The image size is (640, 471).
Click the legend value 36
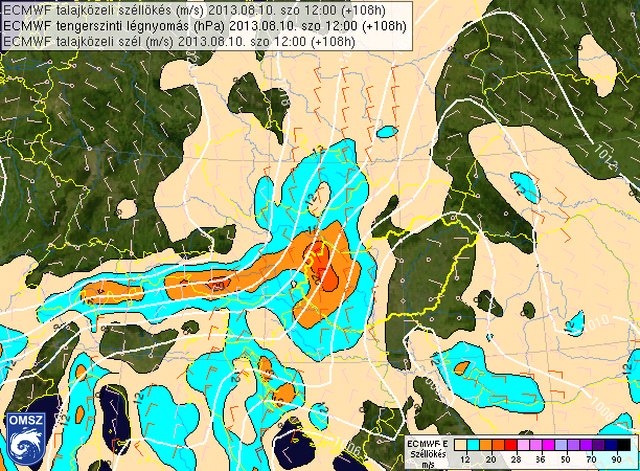(541, 460)
